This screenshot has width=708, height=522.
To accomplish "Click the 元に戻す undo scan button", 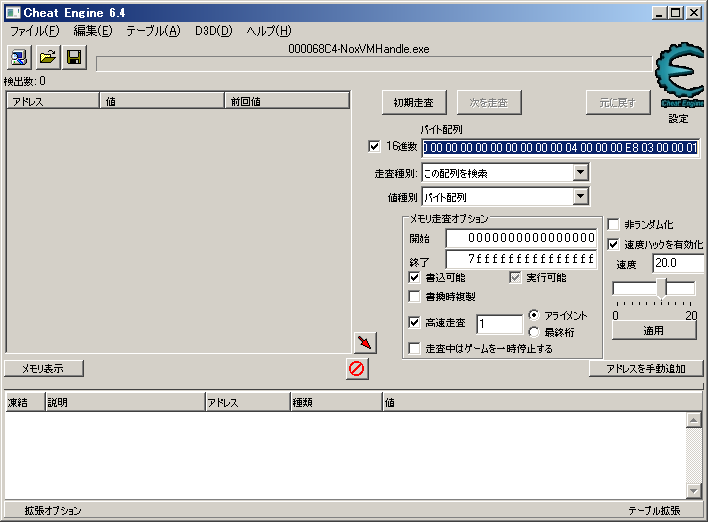I will pos(618,103).
